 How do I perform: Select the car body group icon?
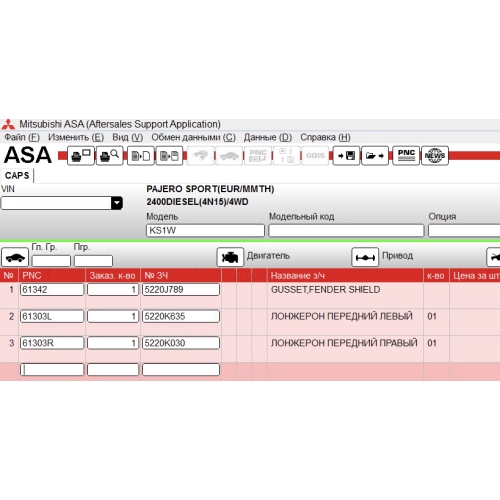(x=15, y=257)
